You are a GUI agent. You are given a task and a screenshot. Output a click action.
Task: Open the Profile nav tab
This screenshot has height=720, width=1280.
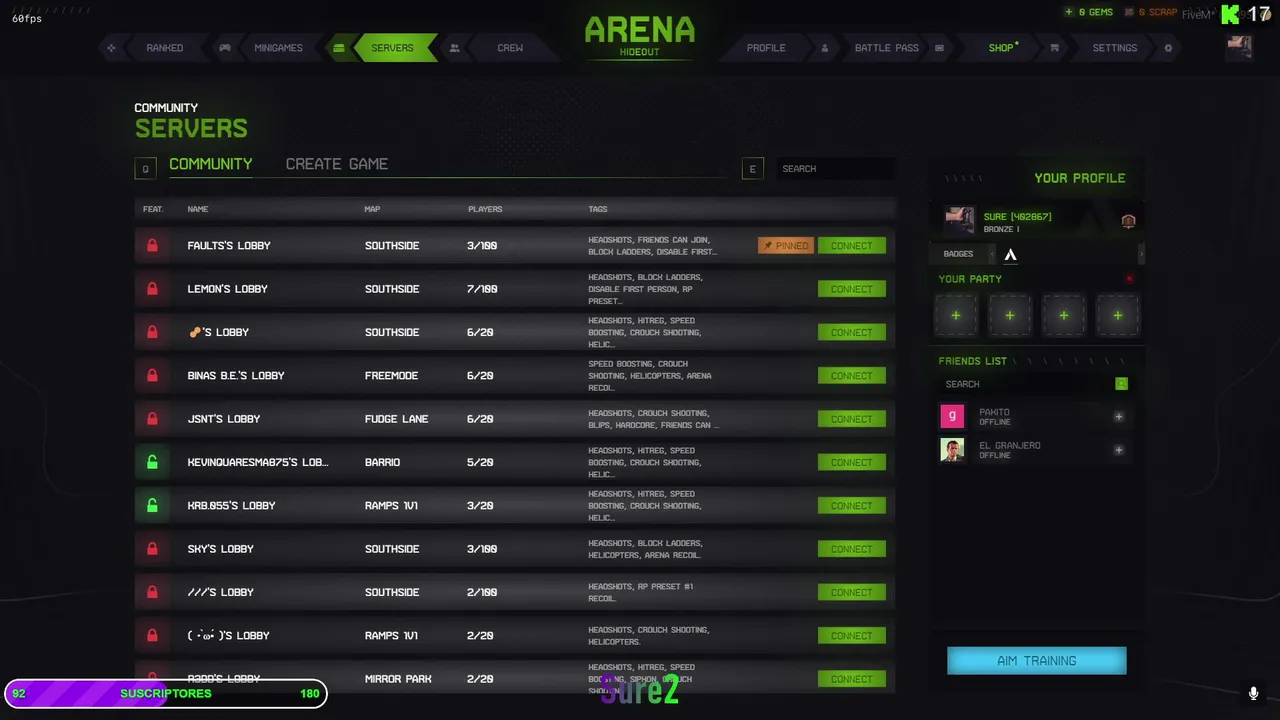(x=766, y=48)
